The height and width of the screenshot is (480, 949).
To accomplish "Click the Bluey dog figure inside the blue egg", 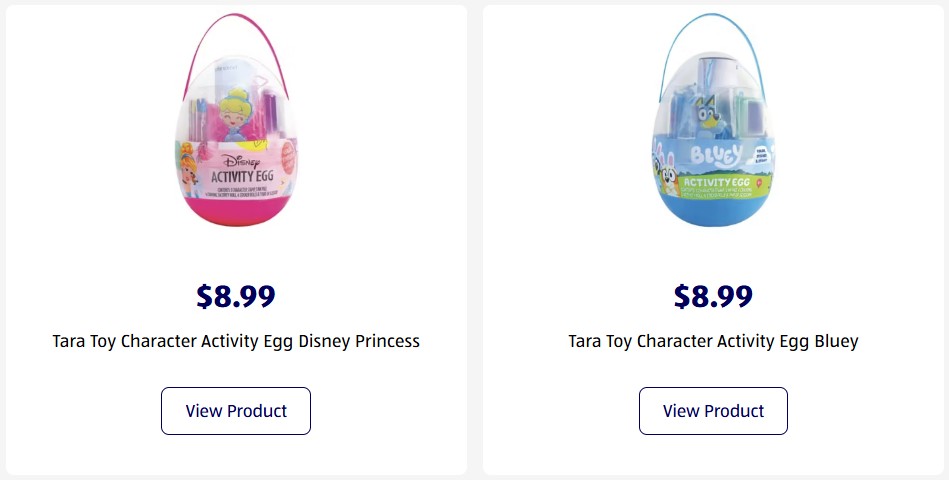I will (x=718, y=110).
